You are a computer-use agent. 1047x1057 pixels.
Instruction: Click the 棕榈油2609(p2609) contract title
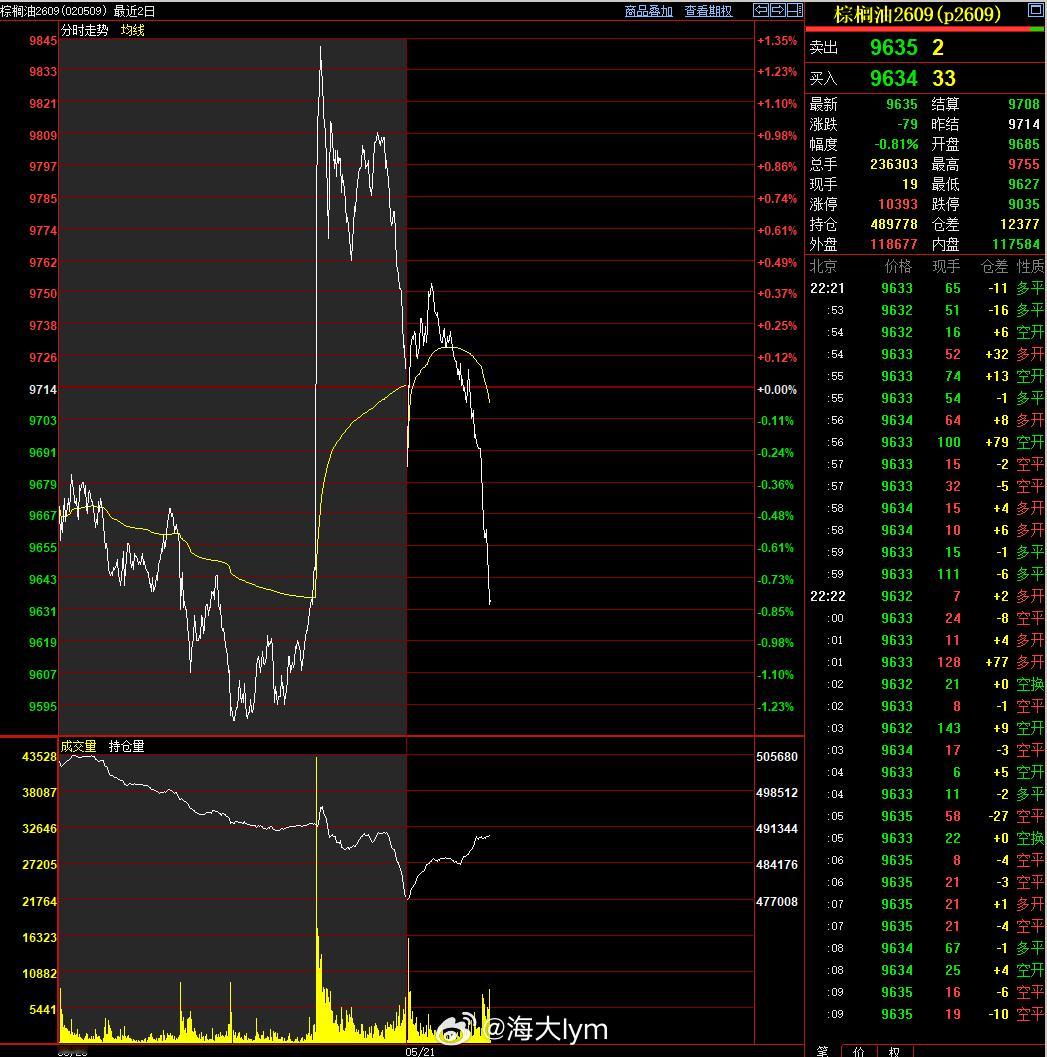click(x=918, y=14)
